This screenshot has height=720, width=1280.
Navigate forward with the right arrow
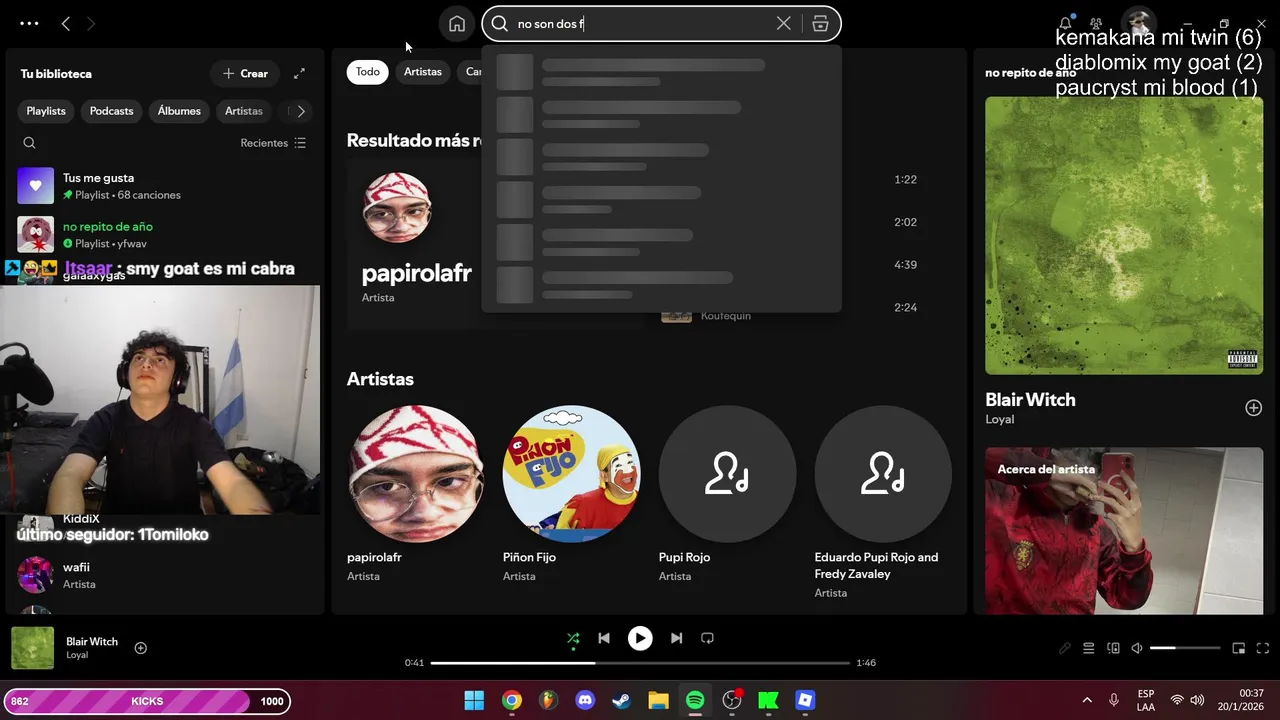point(91,23)
